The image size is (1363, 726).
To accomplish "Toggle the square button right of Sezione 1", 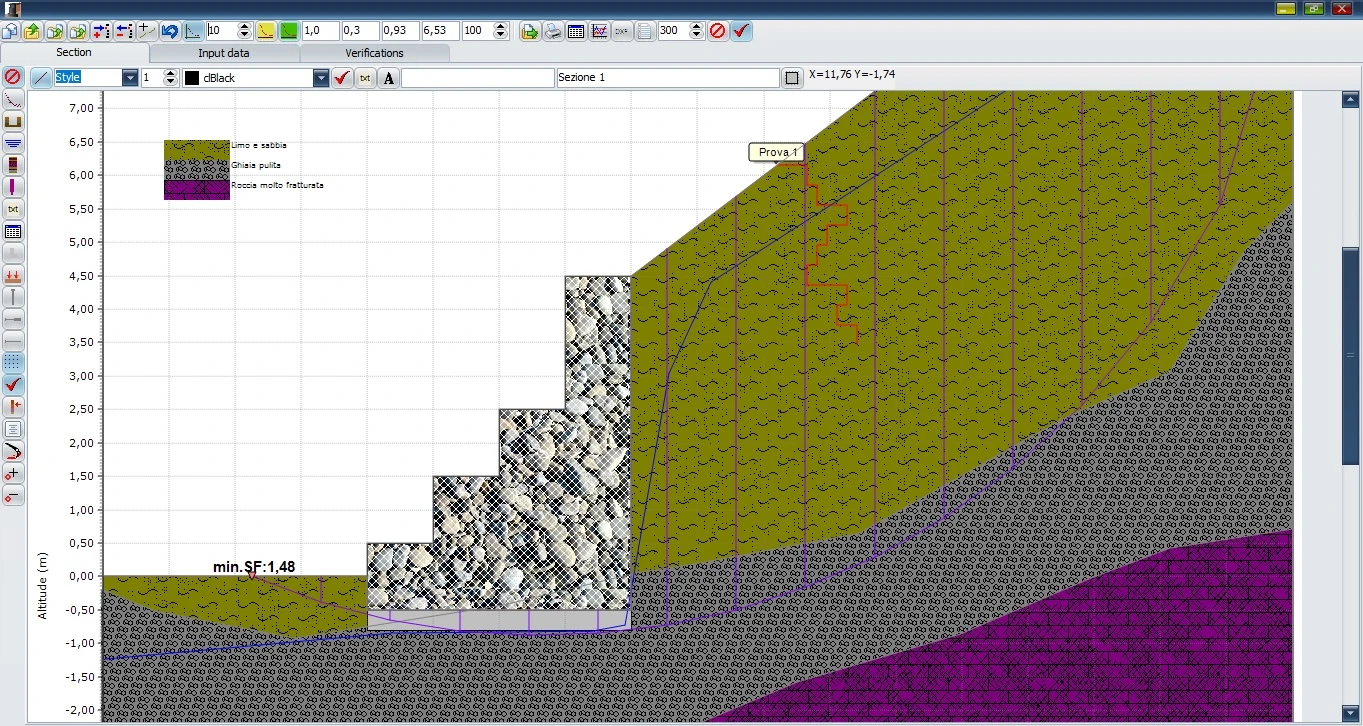I will point(792,78).
